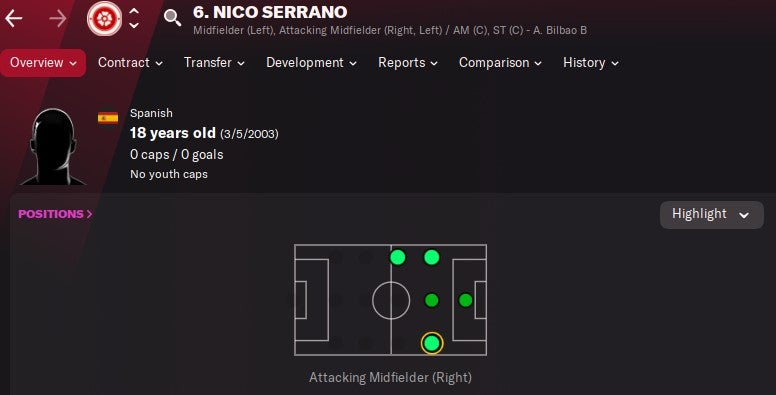Click the search magnifier icon
The height and width of the screenshot is (395, 776).
(172, 18)
